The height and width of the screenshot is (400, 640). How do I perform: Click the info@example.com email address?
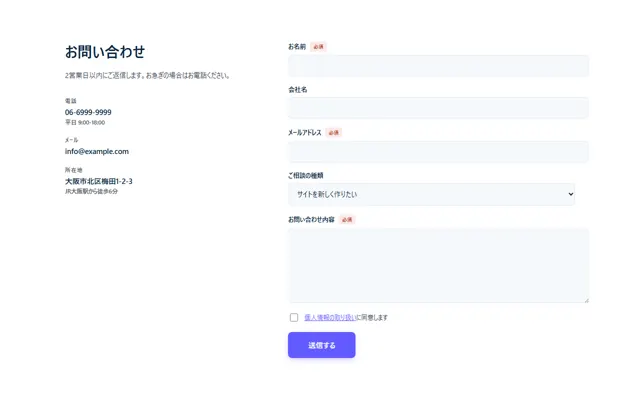click(97, 151)
